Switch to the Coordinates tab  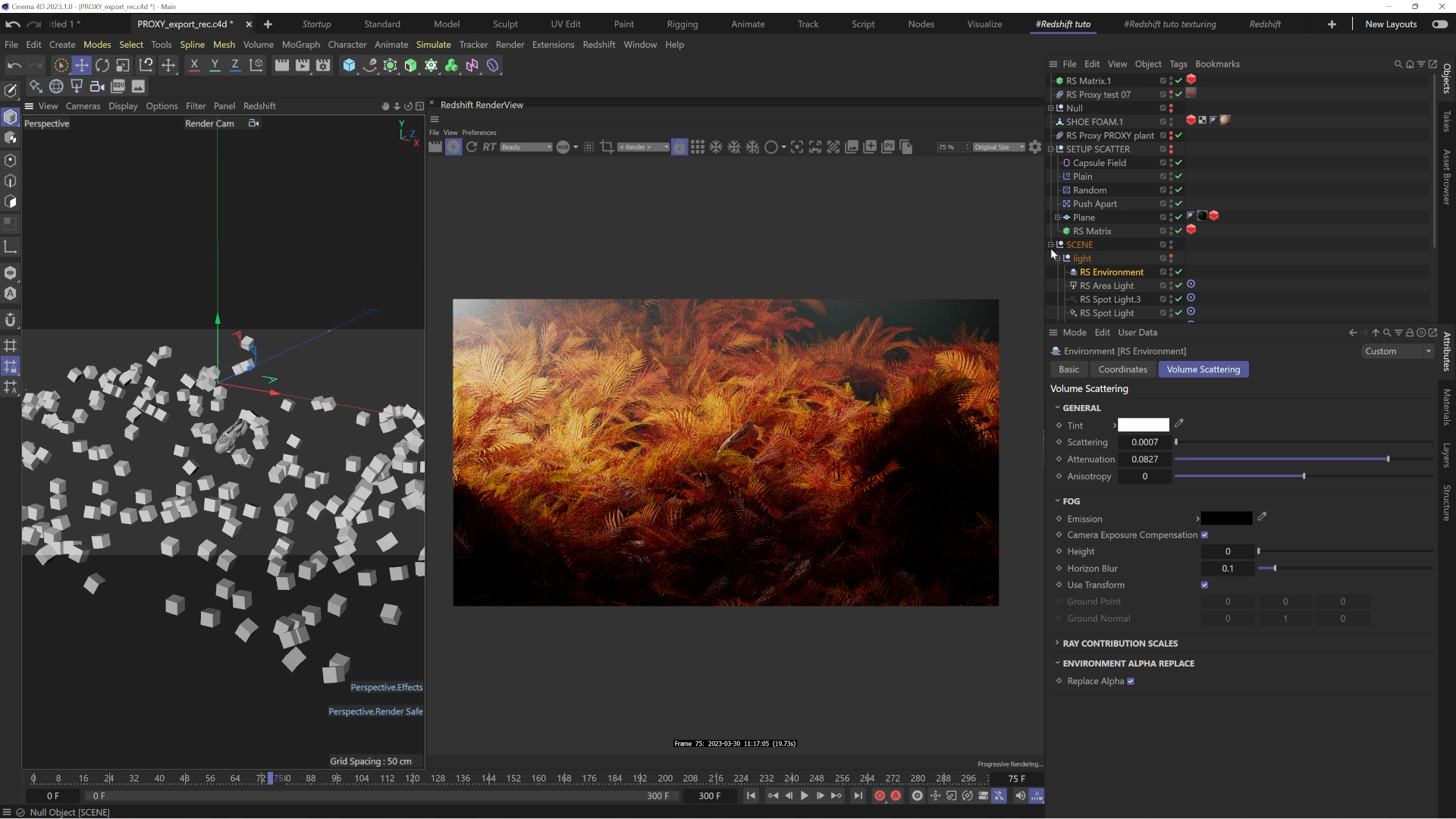[x=1122, y=369]
